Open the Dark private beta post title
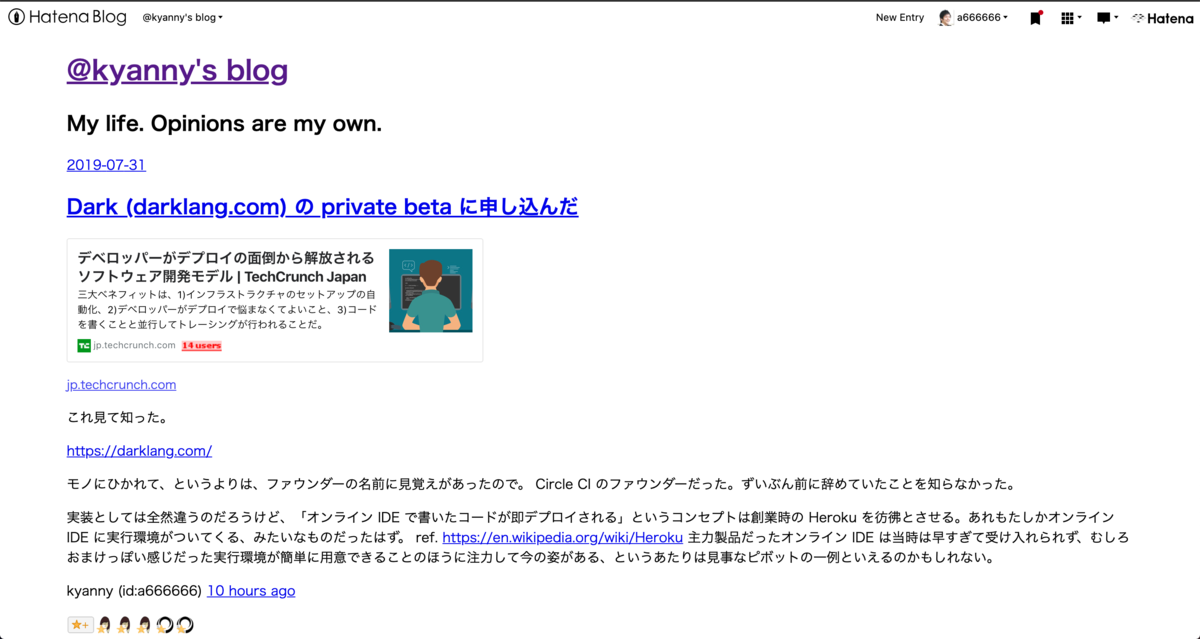This screenshot has height=639, width=1200. click(x=322, y=206)
